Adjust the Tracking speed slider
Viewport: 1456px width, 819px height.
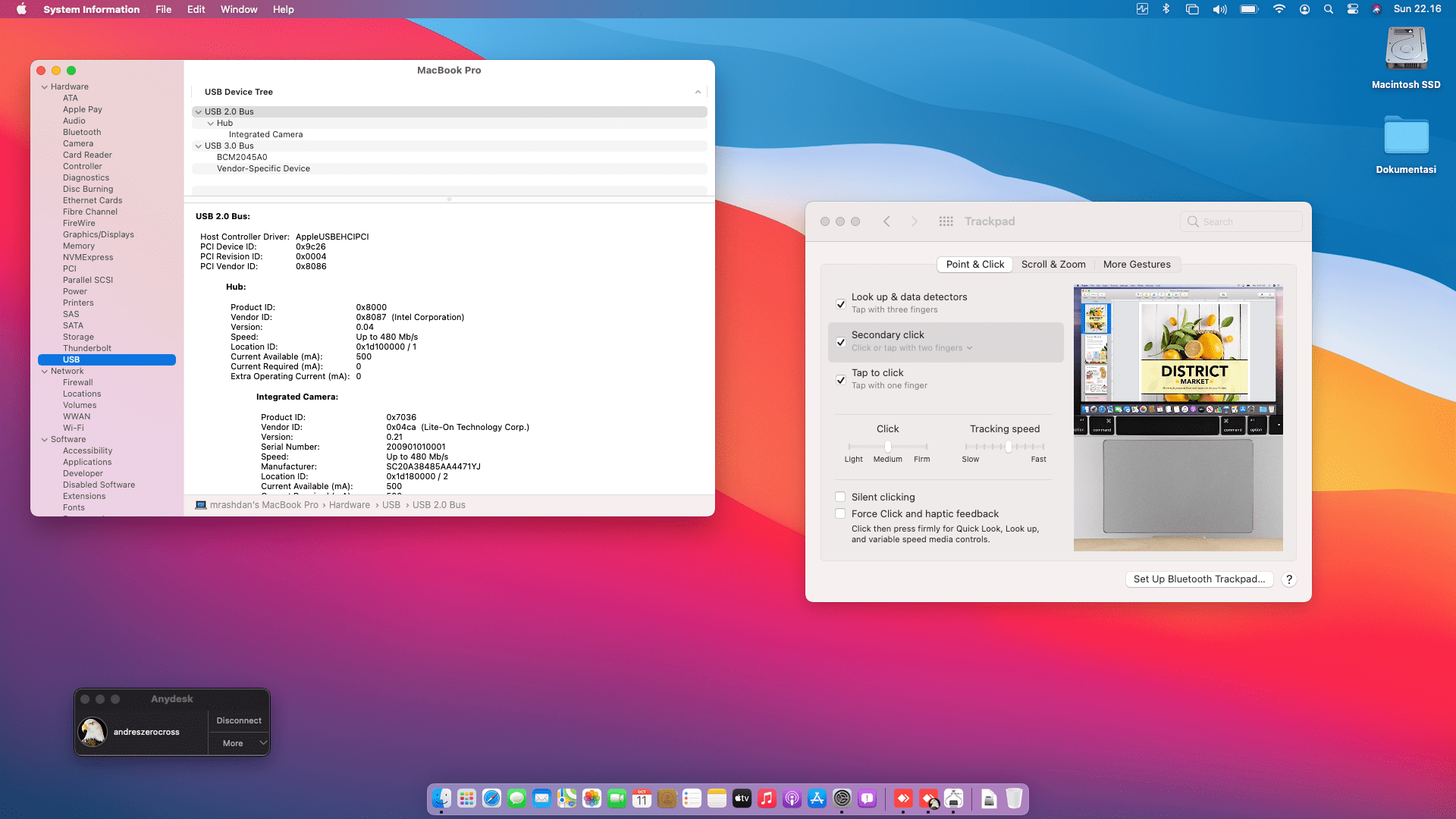click(x=1008, y=447)
